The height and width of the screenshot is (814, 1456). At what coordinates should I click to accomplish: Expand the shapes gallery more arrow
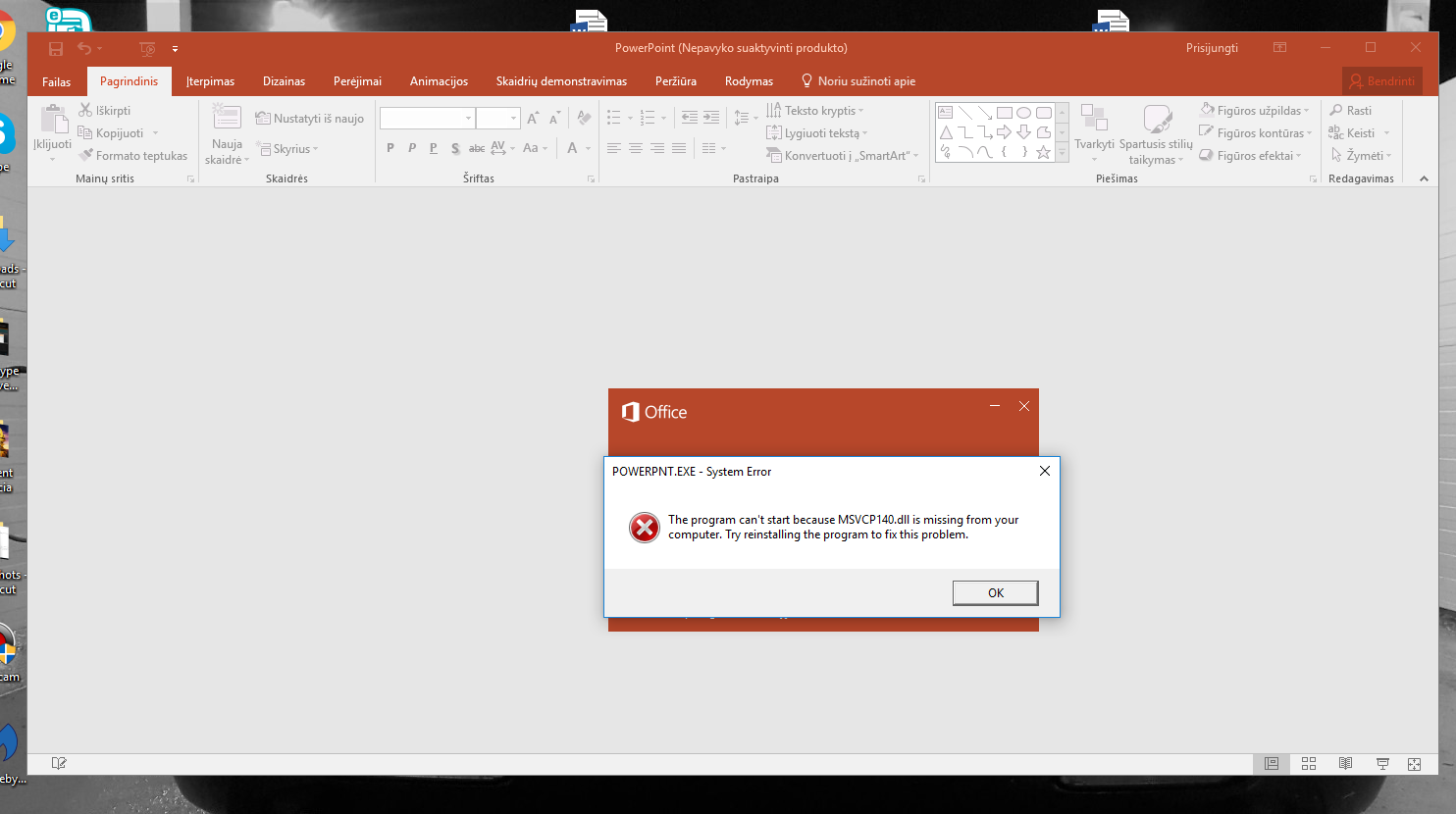coord(1062,153)
